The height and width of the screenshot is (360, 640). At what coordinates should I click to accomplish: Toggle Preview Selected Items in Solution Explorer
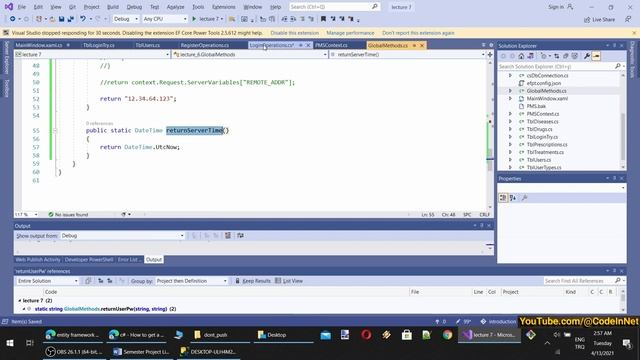(596, 56)
